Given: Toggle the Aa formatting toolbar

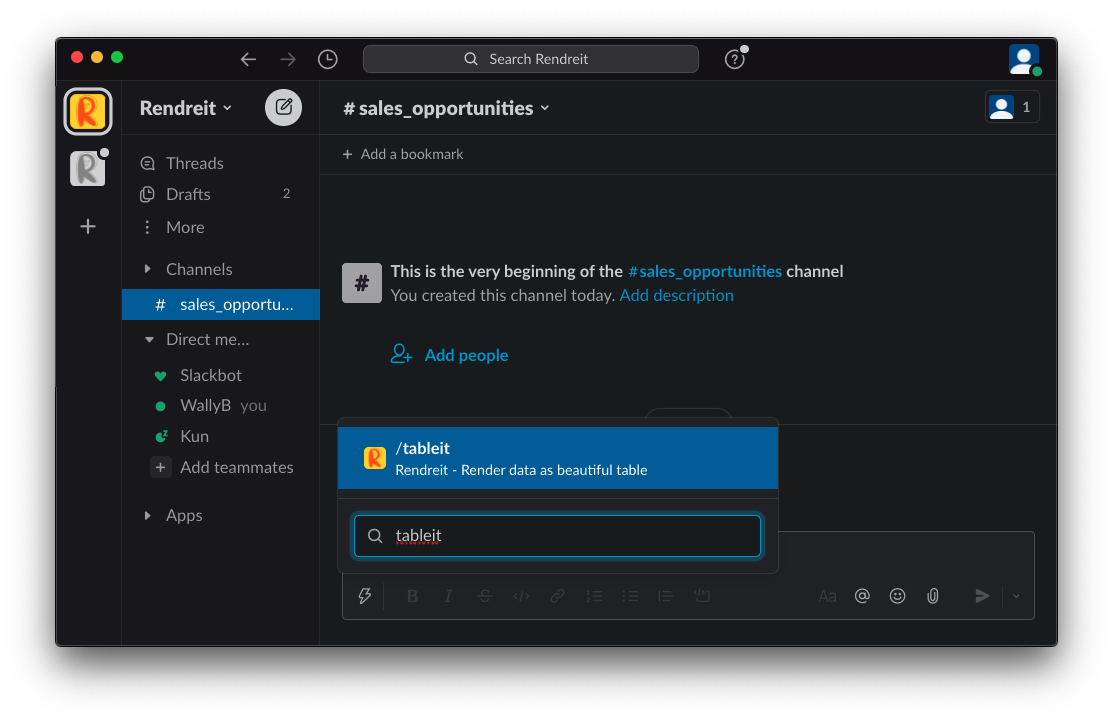Looking at the screenshot, I should point(827,596).
